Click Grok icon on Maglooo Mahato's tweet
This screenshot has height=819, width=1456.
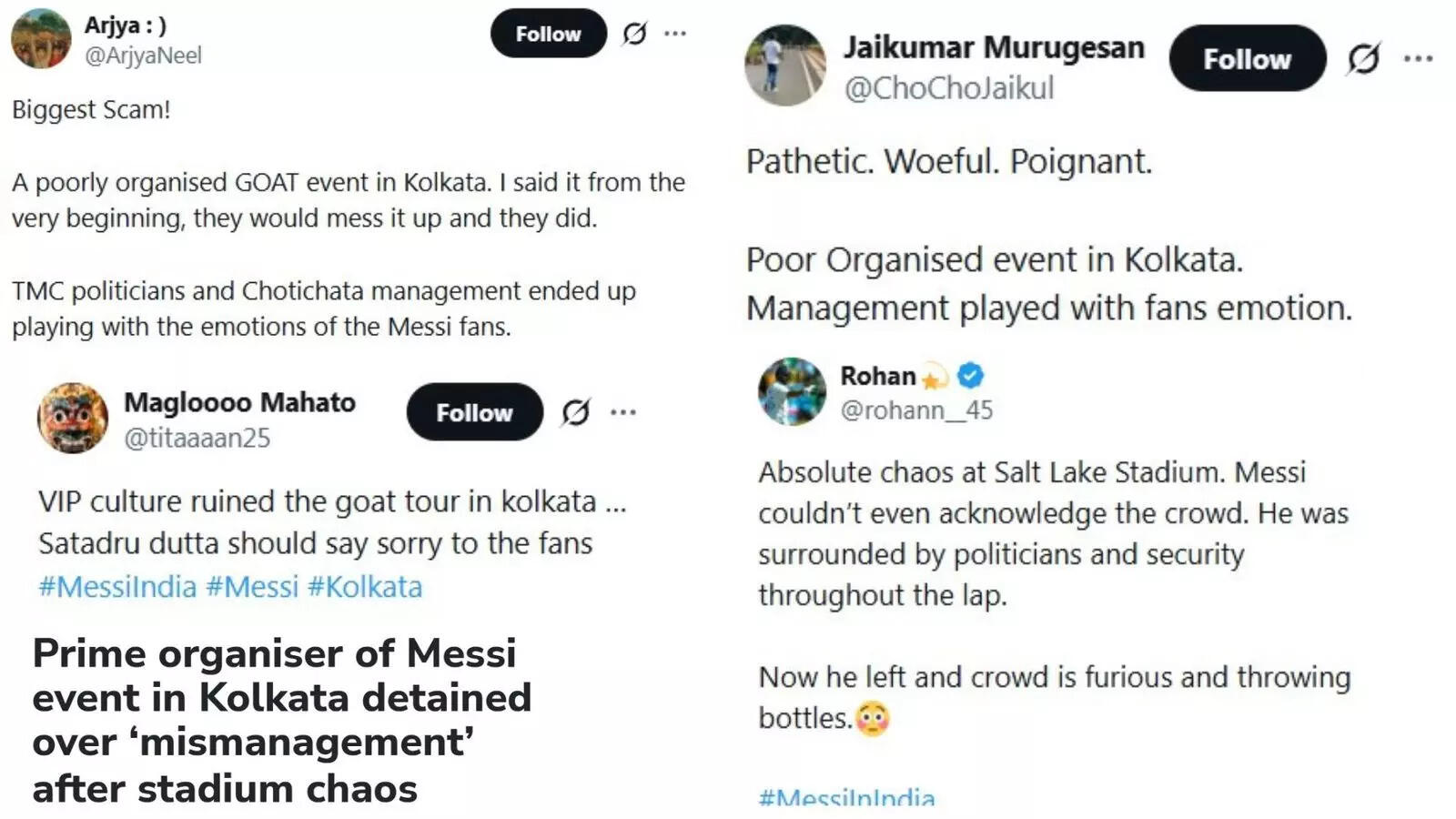pyautogui.click(x=575, y=412)
